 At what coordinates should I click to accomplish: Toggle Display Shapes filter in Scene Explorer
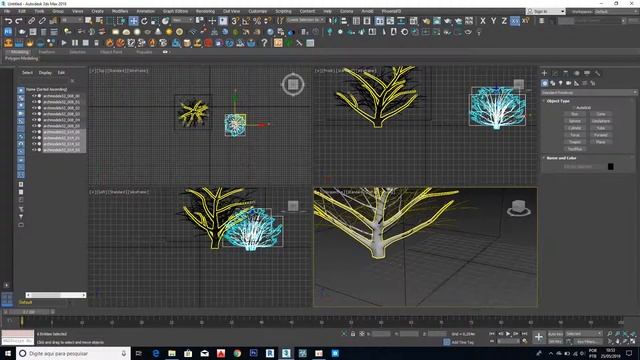pos(21,98)
